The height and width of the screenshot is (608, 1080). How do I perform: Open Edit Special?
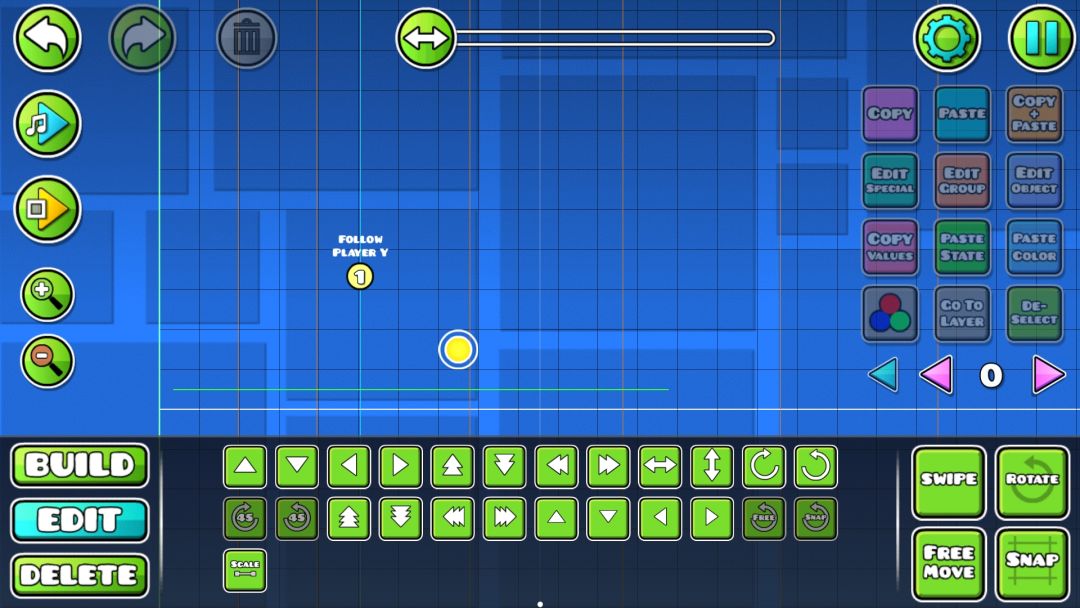890,180
